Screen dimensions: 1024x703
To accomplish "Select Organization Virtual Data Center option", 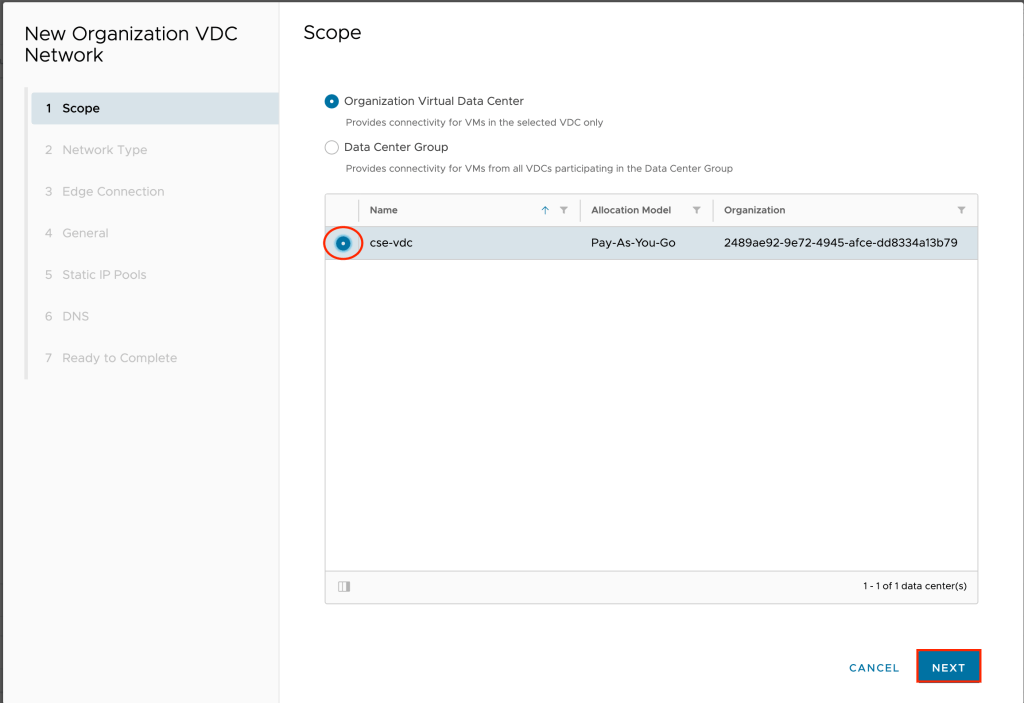I will [x=332, y=101].
